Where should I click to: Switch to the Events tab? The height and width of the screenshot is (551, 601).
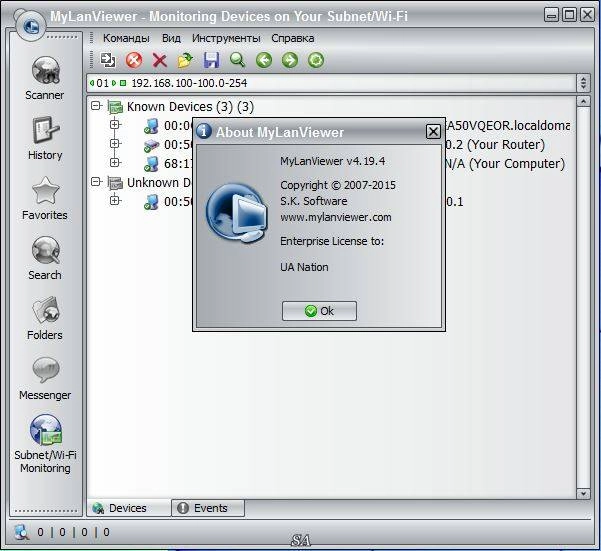(x=208, y=508)
